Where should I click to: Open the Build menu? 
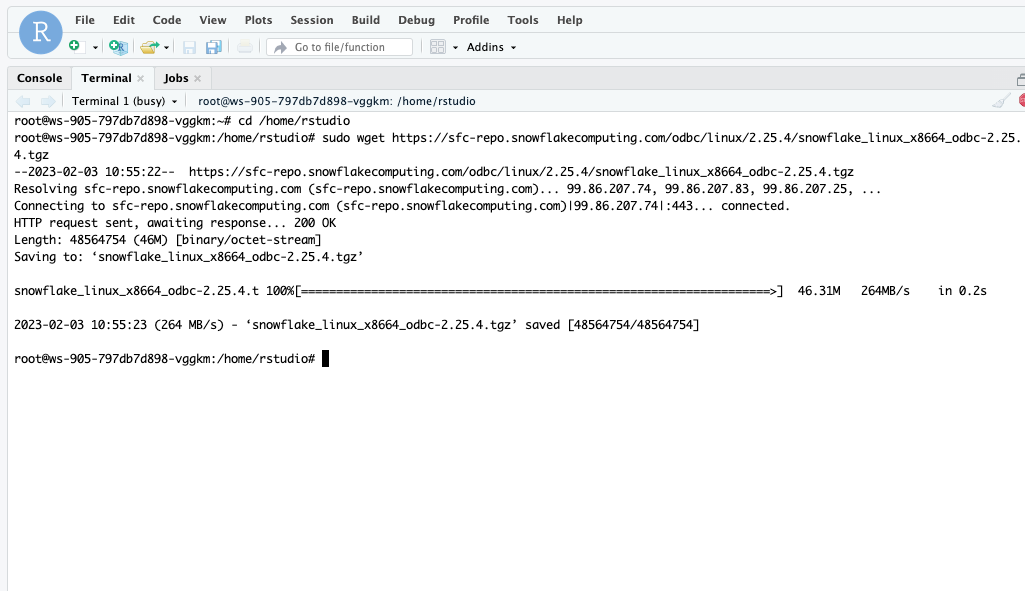coord(365,20)
